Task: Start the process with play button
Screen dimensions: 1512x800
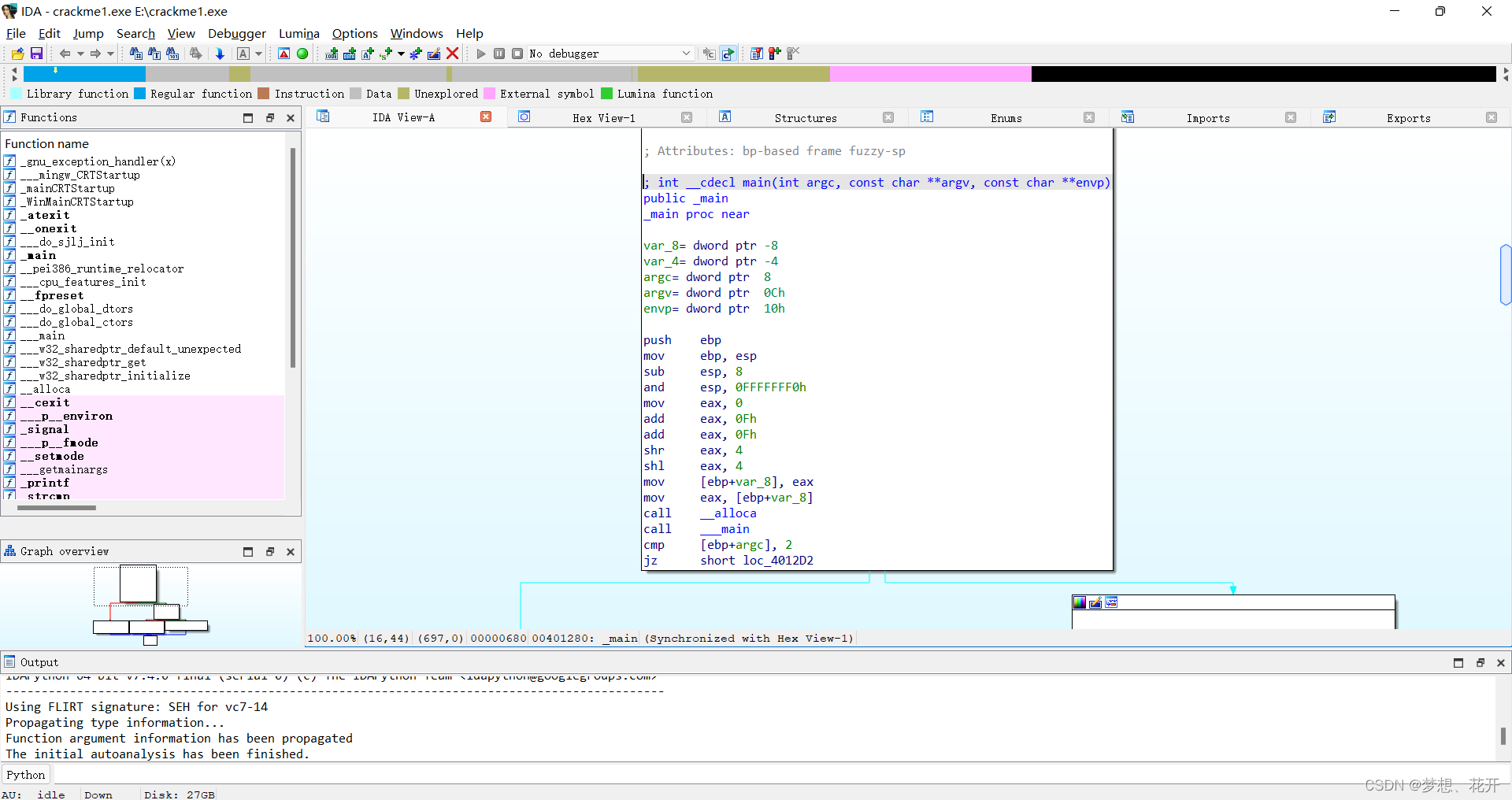Action: [481, 54]
